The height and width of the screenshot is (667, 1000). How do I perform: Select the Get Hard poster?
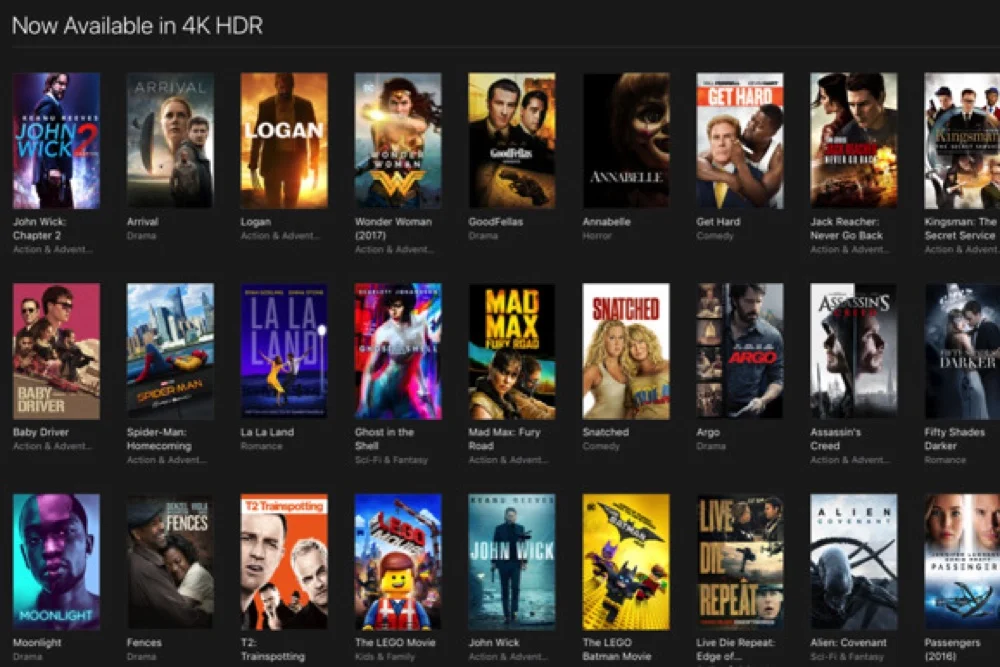(740, 141)
